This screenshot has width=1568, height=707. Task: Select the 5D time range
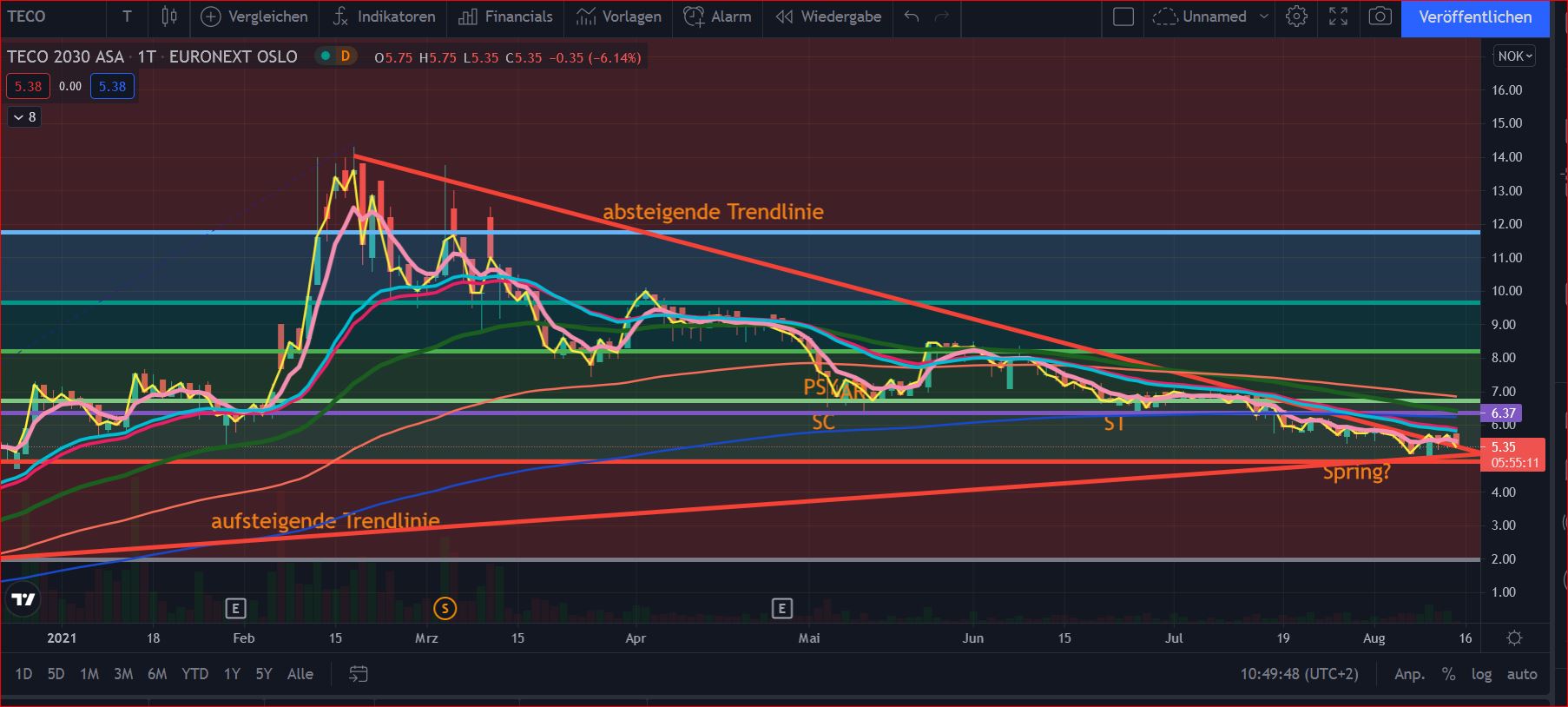pyautogui.click(x=56, y=674)
